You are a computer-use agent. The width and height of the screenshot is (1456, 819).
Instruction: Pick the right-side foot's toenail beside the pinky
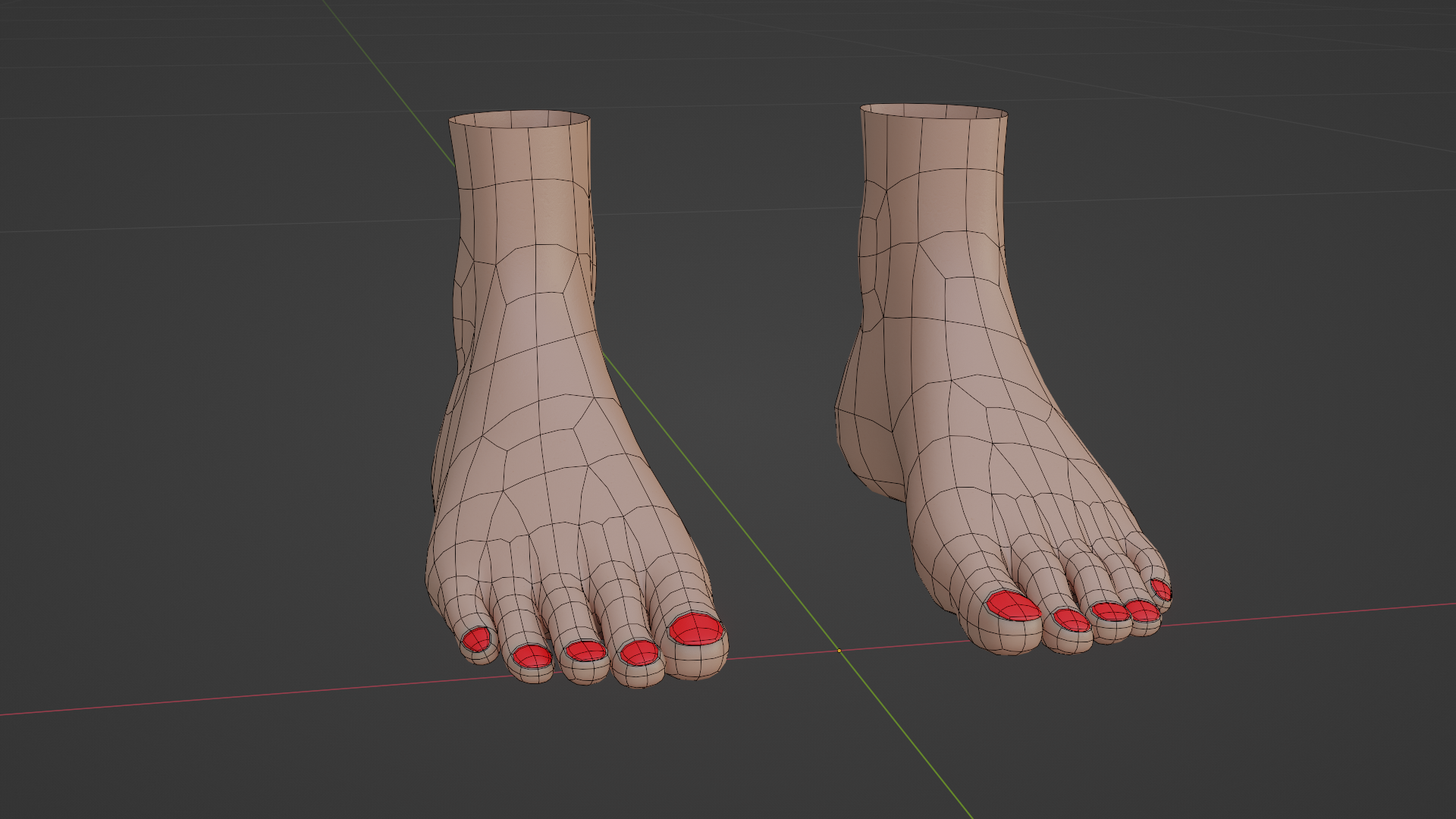click(x=1142, y=609)
